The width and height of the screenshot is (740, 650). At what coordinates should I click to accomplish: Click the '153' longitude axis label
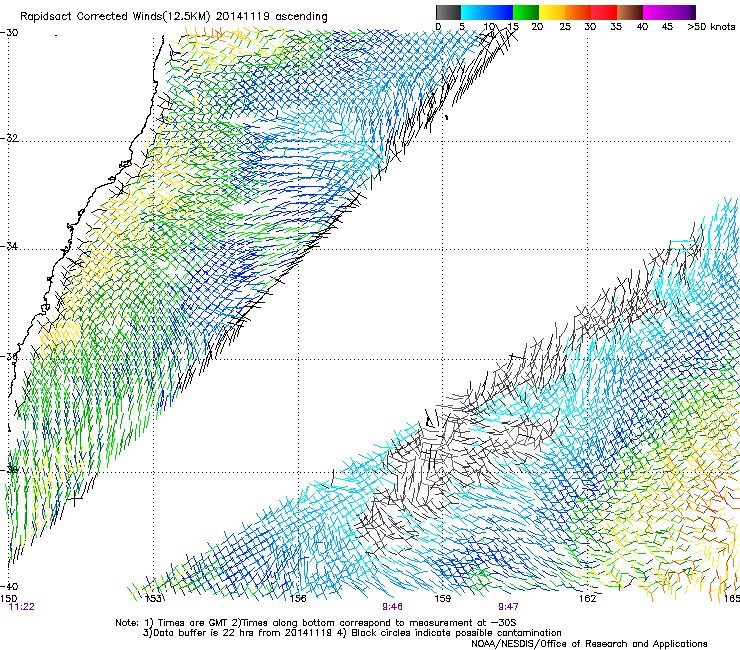point(152,598)
